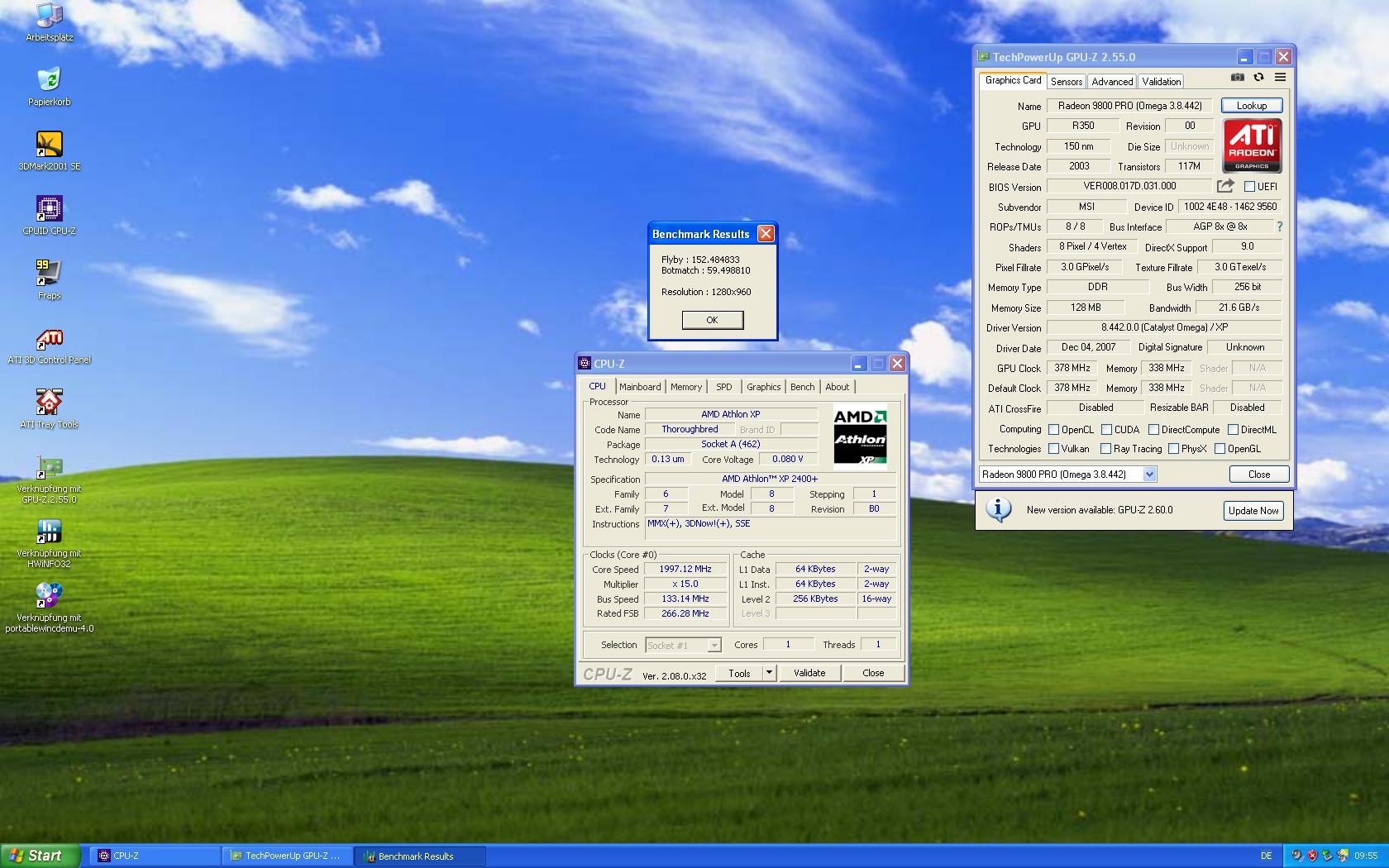Toggle the OpenCL checkbox

click(1053, 430)
